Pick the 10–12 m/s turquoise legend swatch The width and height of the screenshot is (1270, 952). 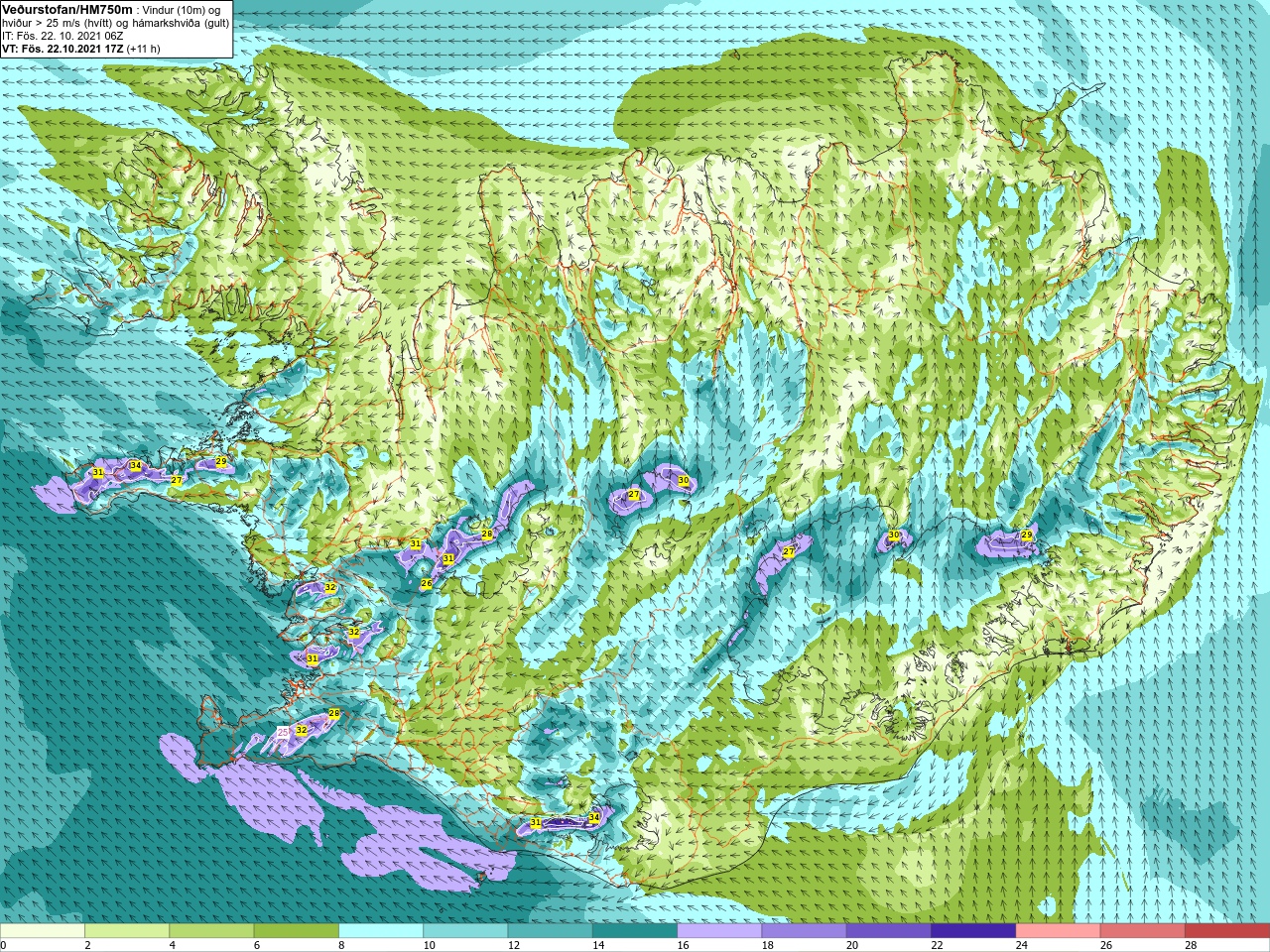[465, 931]
